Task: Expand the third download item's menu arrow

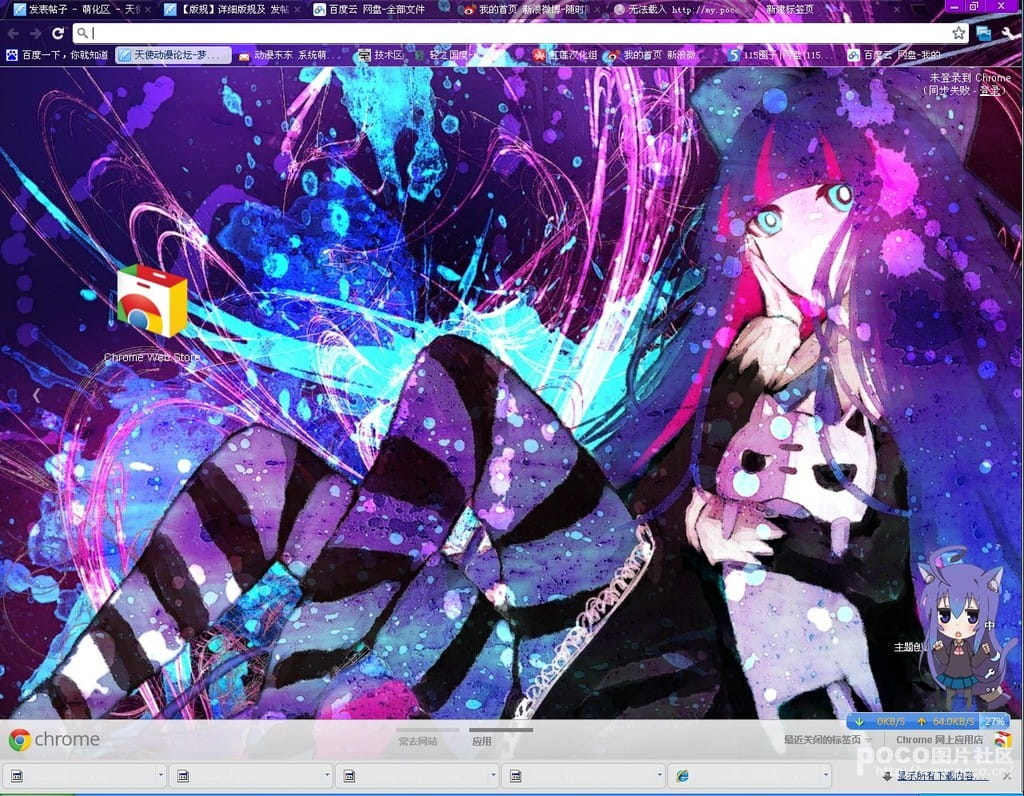Action: click(494, 776)
